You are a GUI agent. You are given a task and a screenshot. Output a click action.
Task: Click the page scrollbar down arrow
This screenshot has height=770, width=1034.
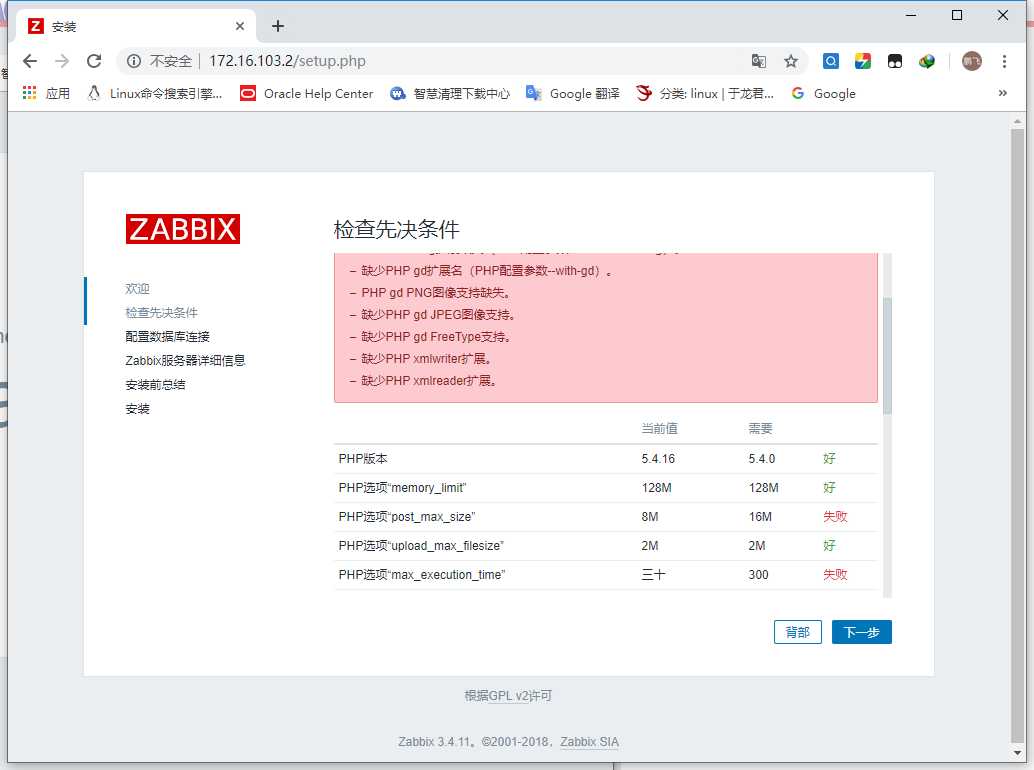(x=1017, y=752)
